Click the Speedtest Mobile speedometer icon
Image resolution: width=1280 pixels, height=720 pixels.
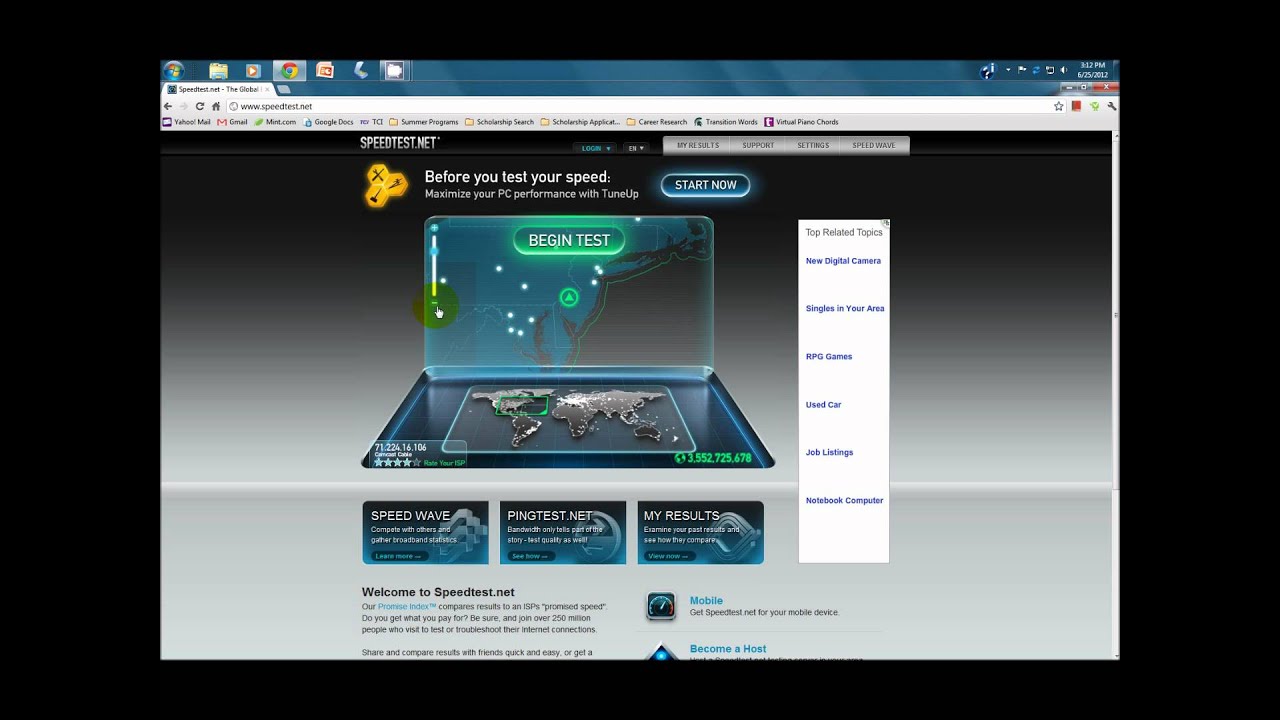click(x=661, y=606)
